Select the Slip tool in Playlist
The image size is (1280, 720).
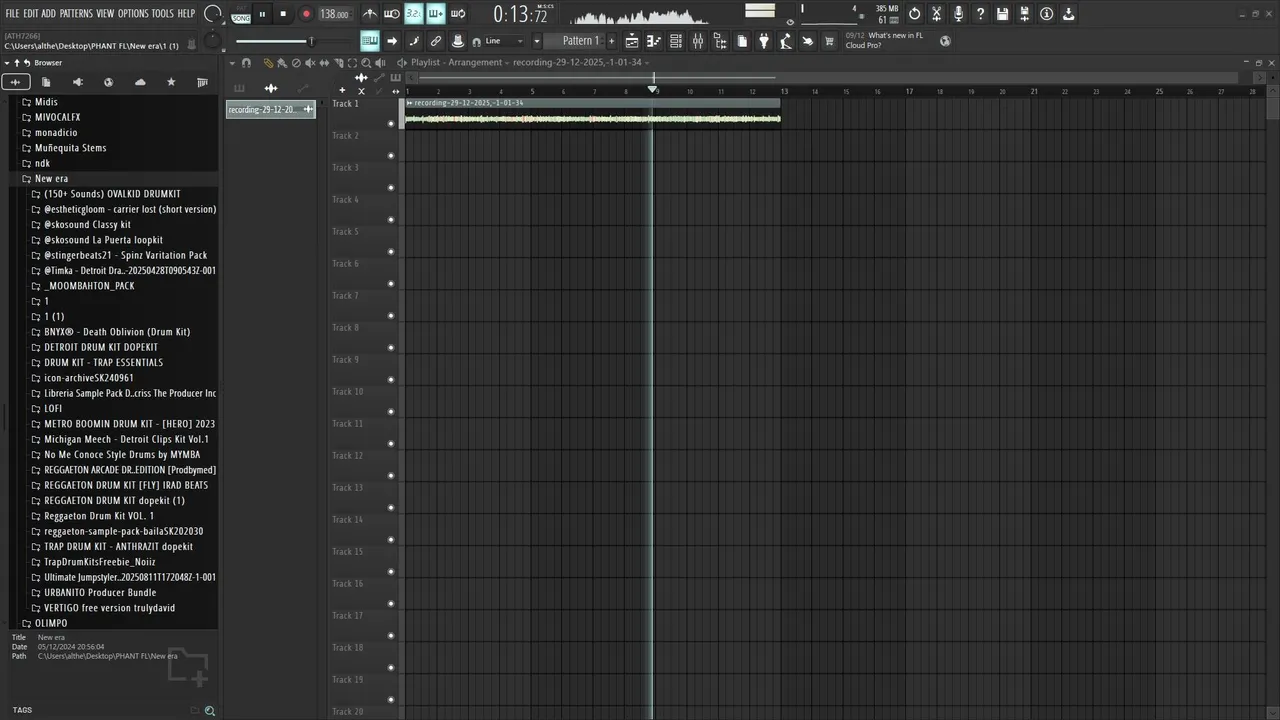coord(324,63)
